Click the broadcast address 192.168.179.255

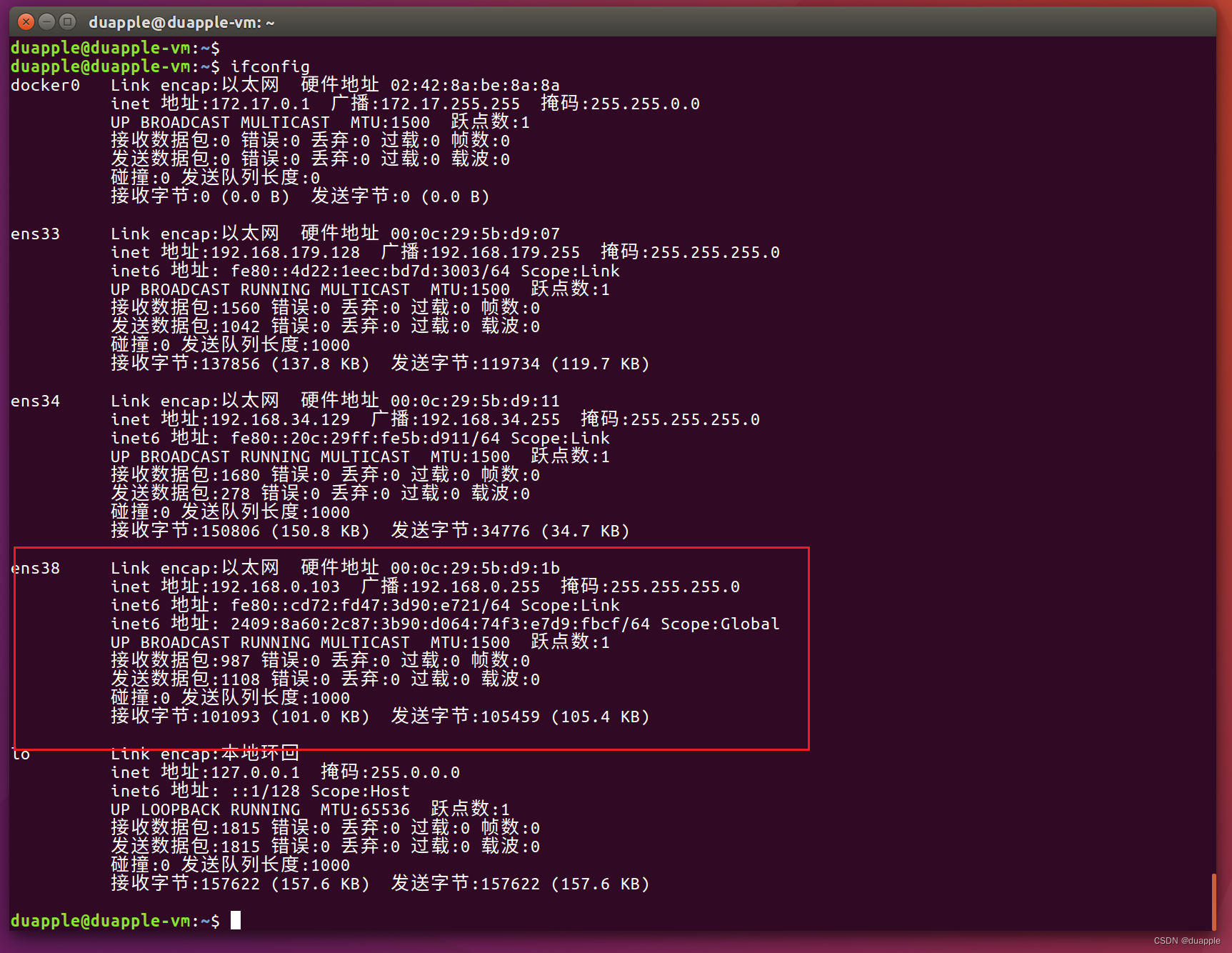(505, 252)
